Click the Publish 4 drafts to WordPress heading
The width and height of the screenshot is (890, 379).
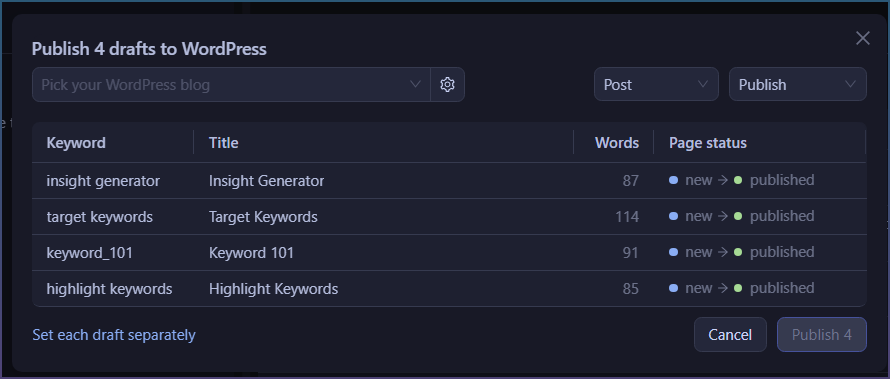click(x=149, y=49)
